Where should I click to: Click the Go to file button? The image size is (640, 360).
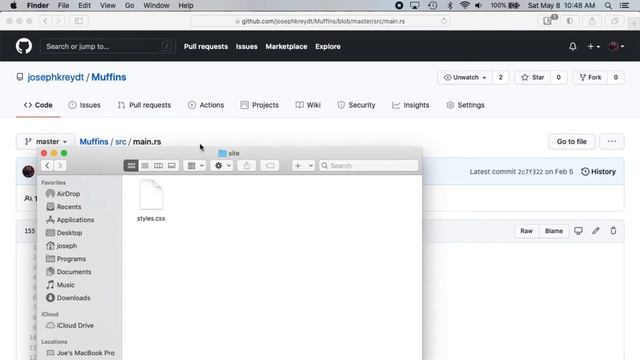point(571,141)
